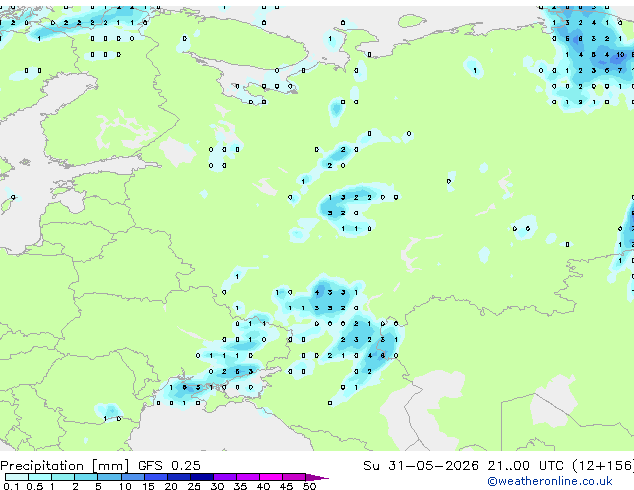The height and width of the screenshot is (490, 634).
Task: Click the legend label '0.5'
Action: click(x=34, y=486)
